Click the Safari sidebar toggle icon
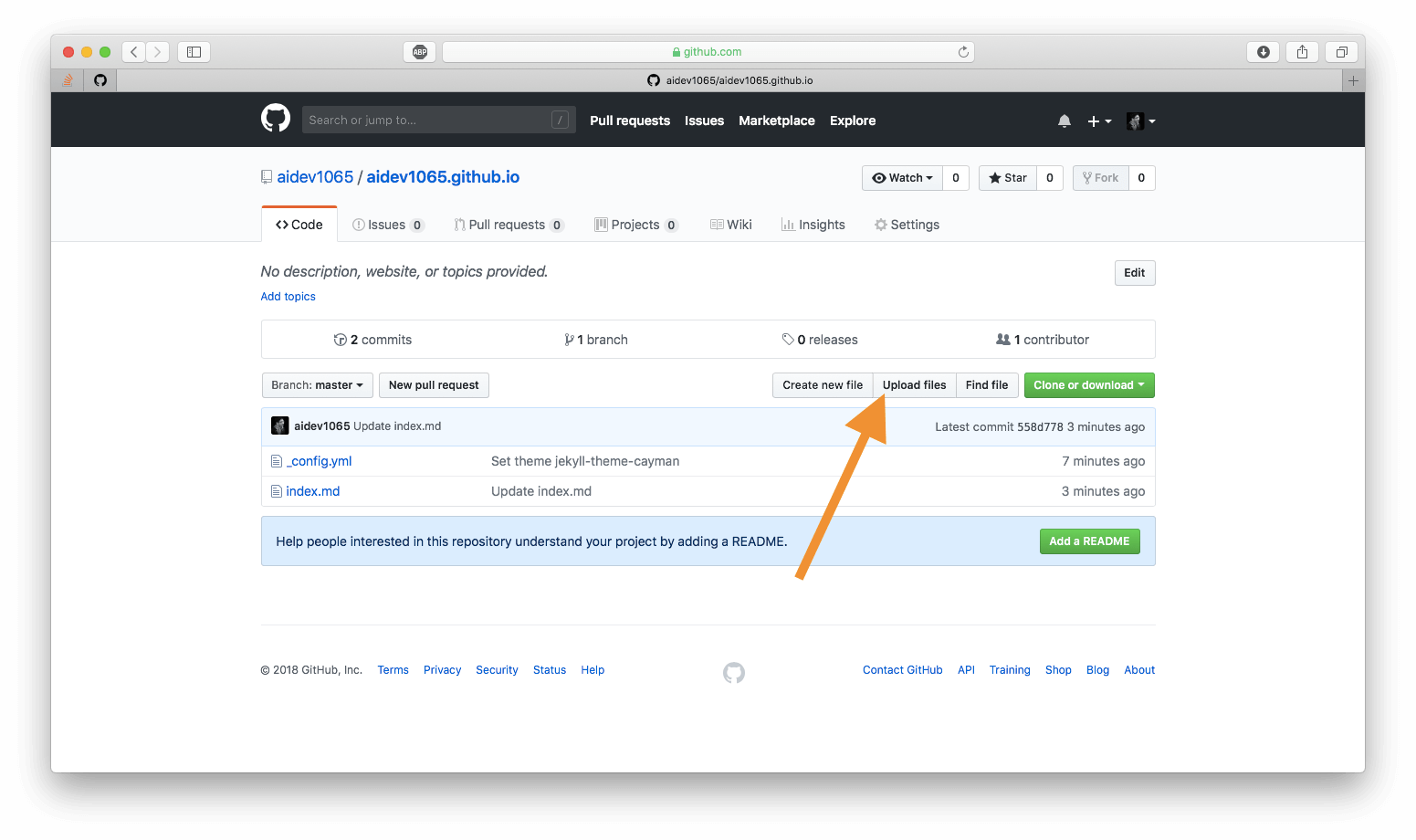 (x=194, y=52)
